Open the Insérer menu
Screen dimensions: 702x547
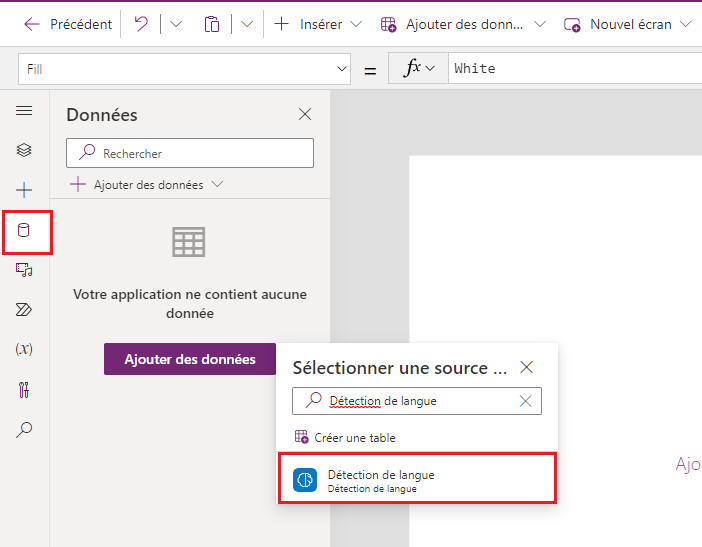click(x=318, y=24)
